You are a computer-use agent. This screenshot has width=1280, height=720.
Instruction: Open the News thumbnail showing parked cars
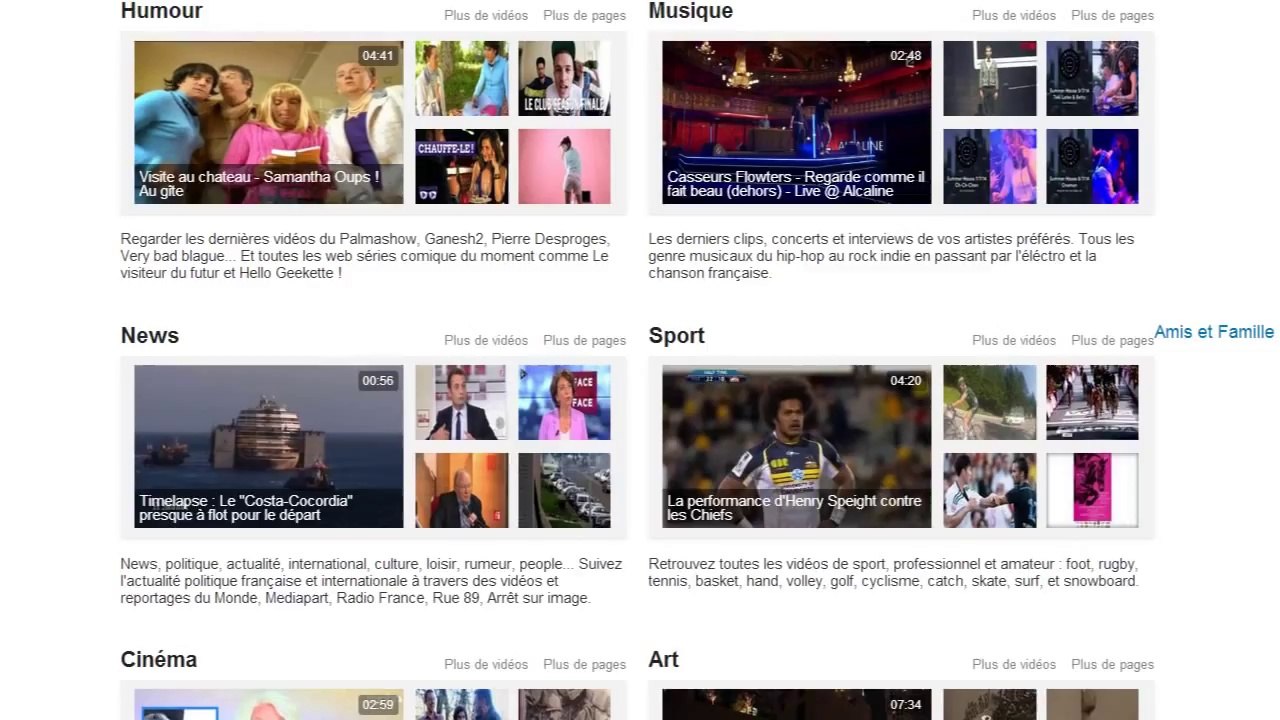(564, 490)
